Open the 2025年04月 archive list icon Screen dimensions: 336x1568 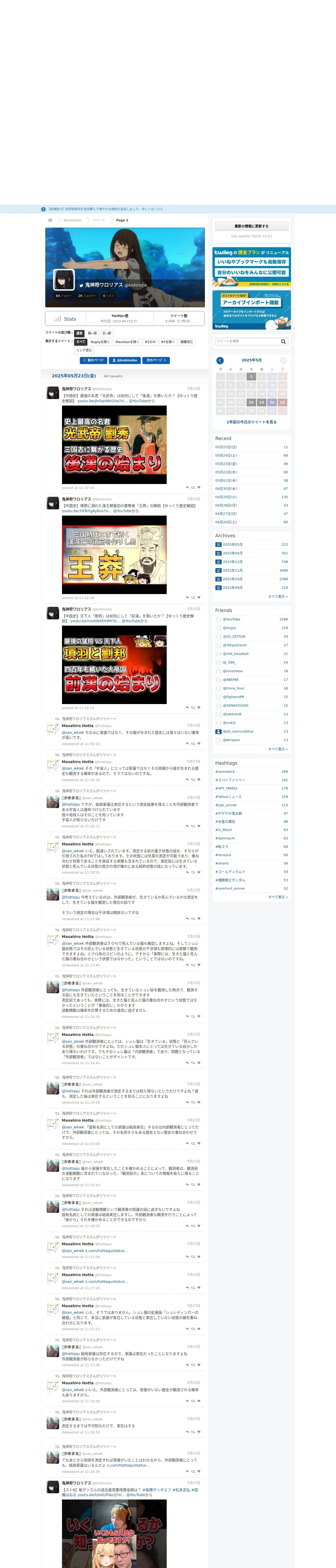point(218,553)
